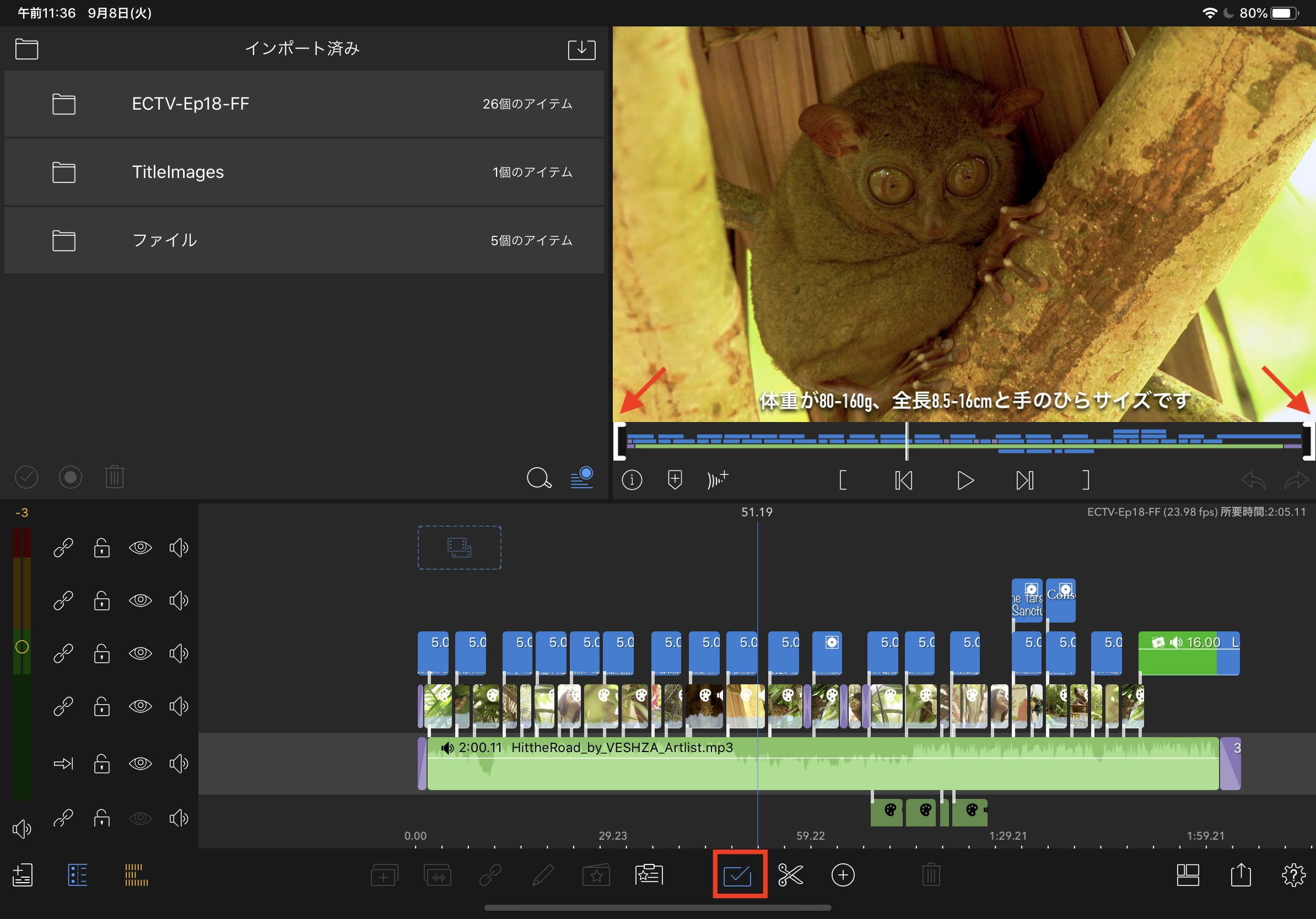Click the import media download icon
Image resolution: width=1316 pixels, height=919 pixels.
click(581, 49)
